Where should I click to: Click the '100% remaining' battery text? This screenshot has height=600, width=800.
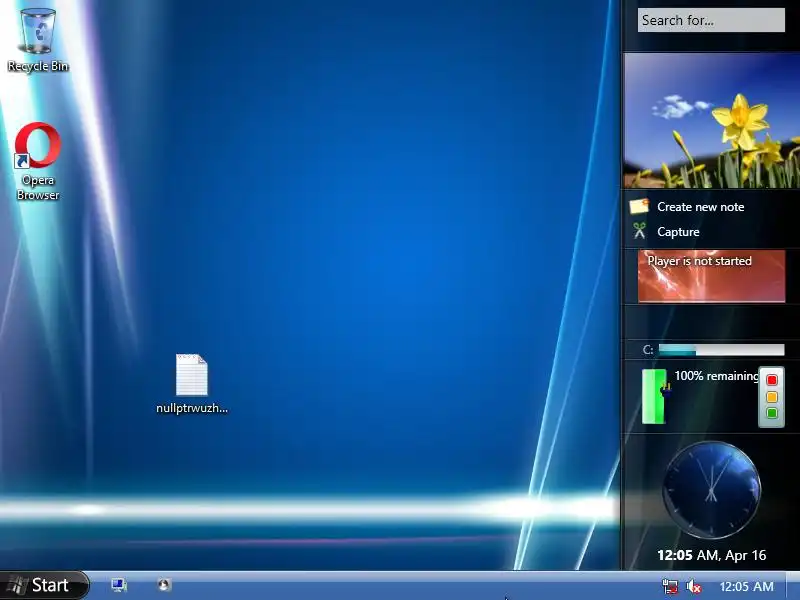[x=716, y=376]
